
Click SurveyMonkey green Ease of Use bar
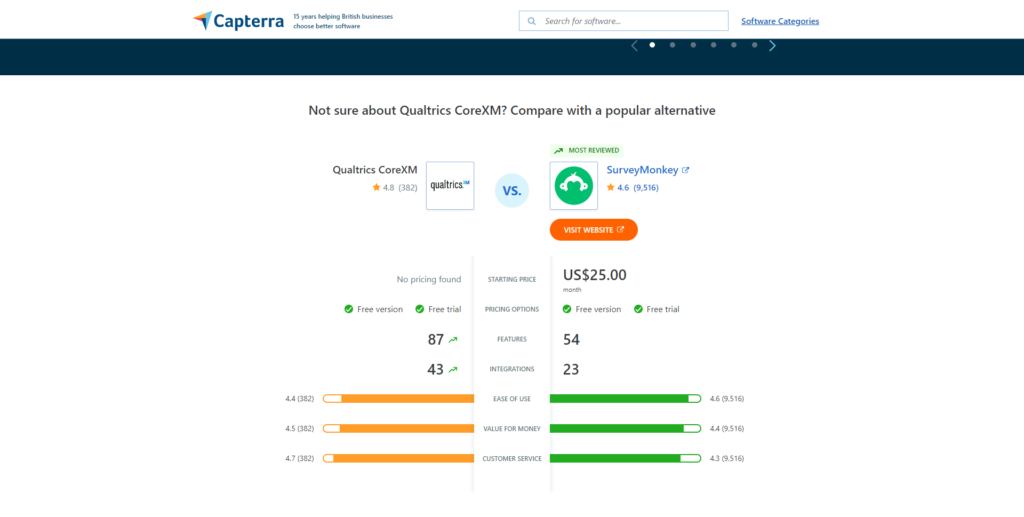click(626, 398)
